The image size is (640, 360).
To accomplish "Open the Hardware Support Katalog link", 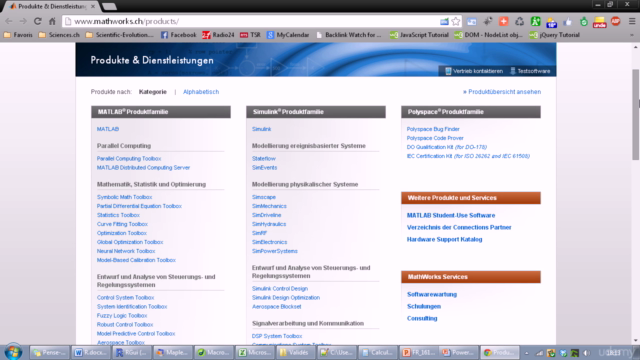I will (x=444, y=240).
